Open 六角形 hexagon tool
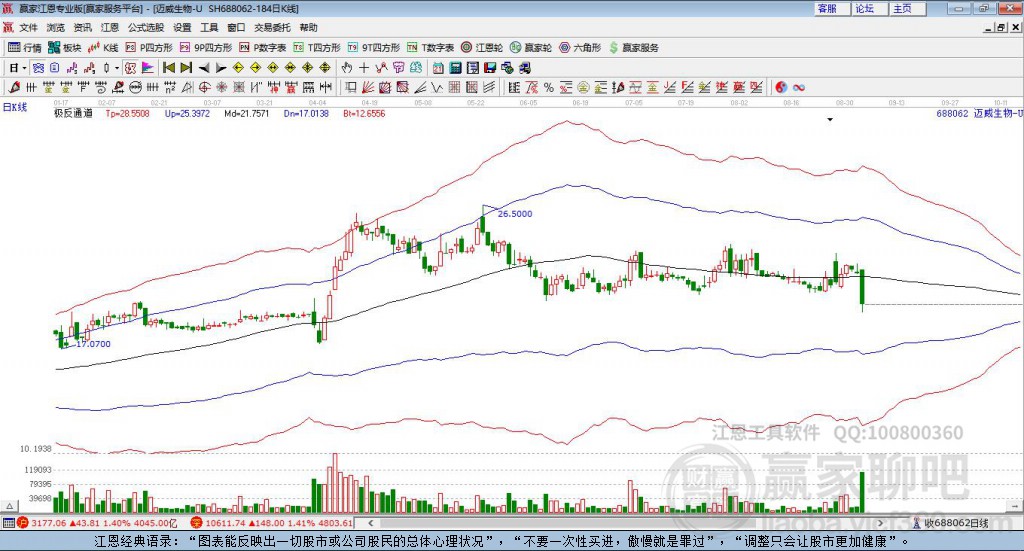 click(x=580, y=48)
